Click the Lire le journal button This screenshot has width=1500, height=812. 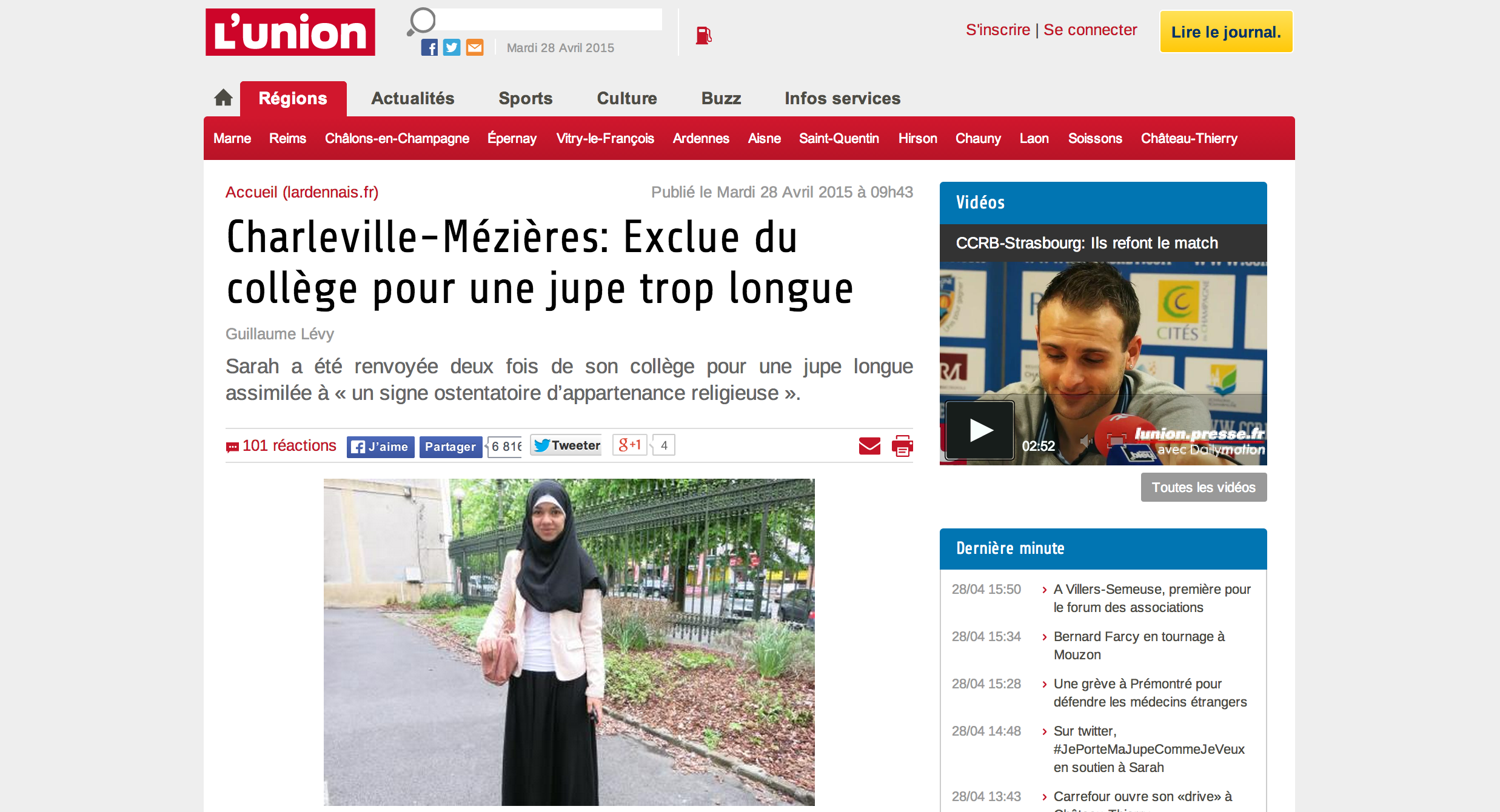(x=1226, y=32)
